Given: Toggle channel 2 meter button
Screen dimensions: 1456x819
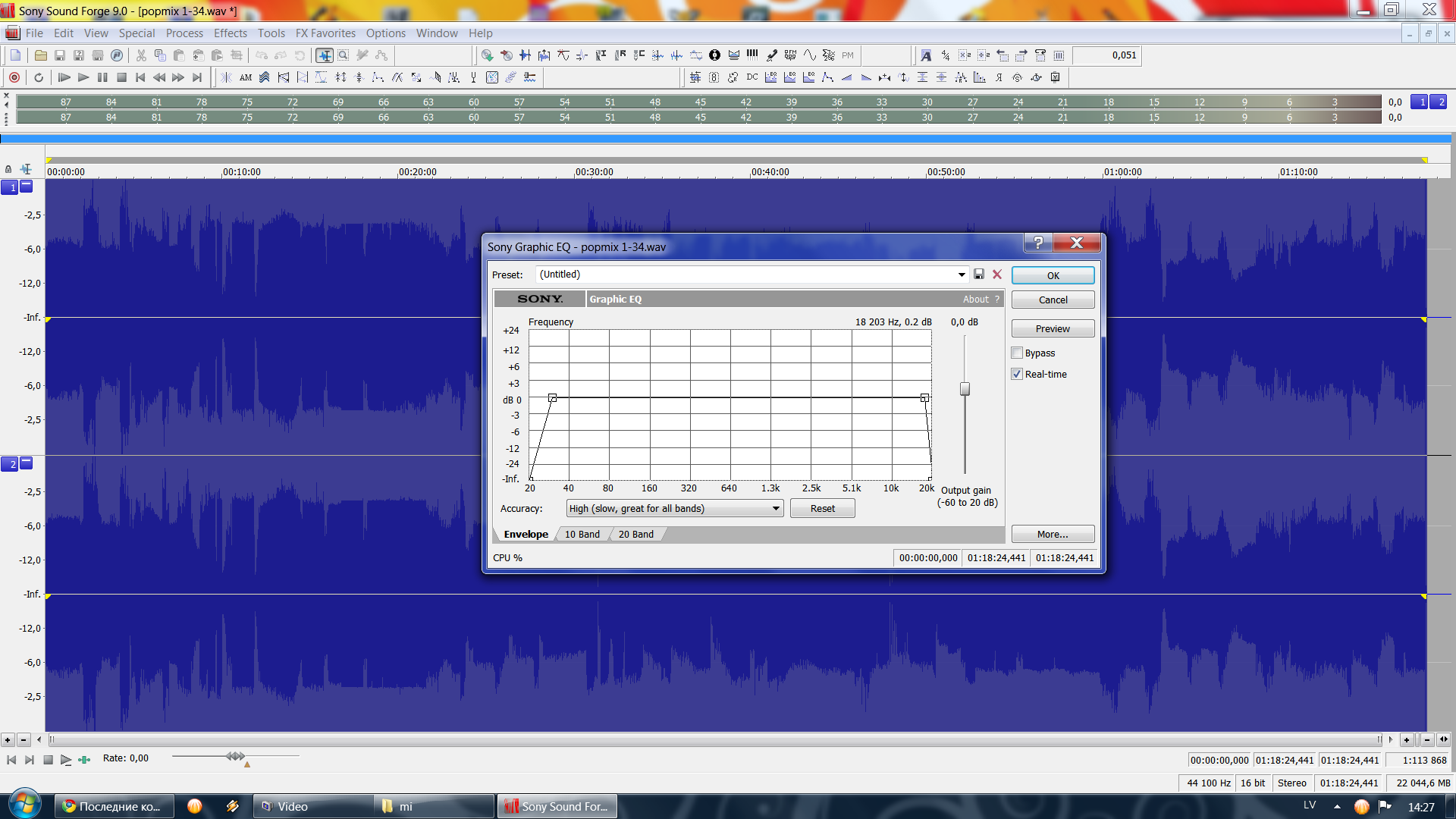Looking at the screenshot, I should [1439, 102].
